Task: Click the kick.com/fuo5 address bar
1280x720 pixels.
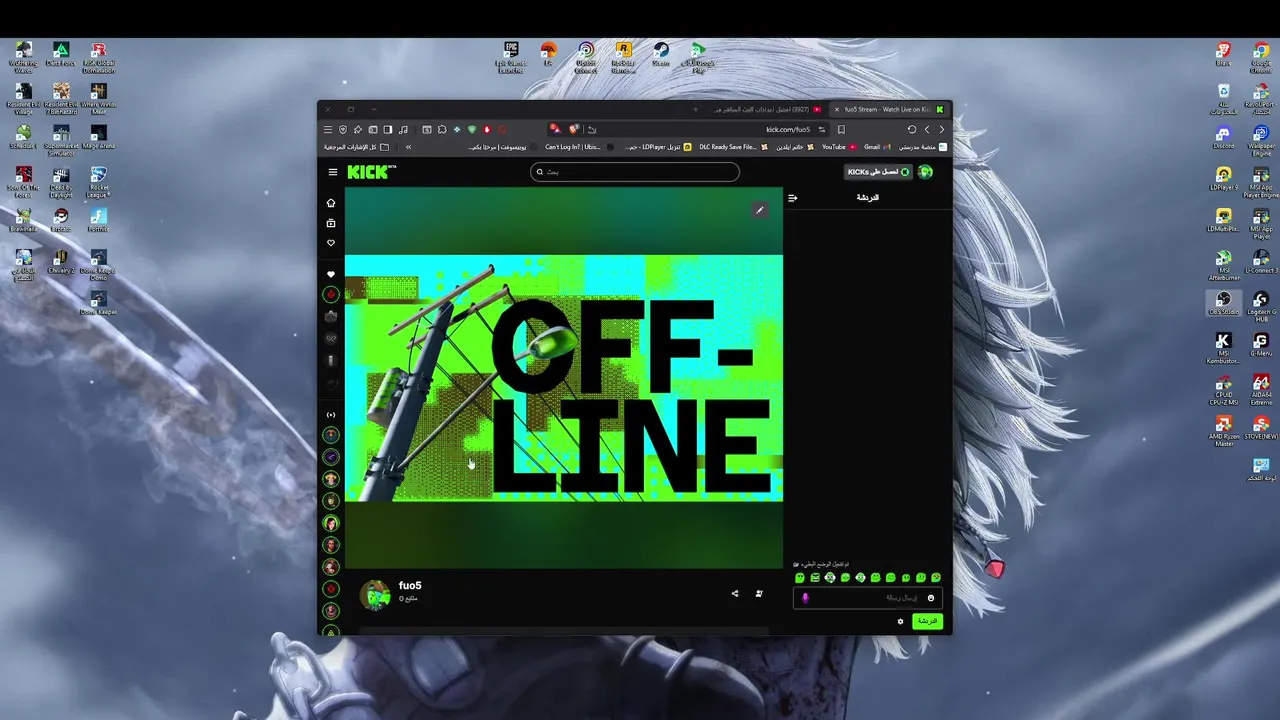Action: tap(788, 129)
